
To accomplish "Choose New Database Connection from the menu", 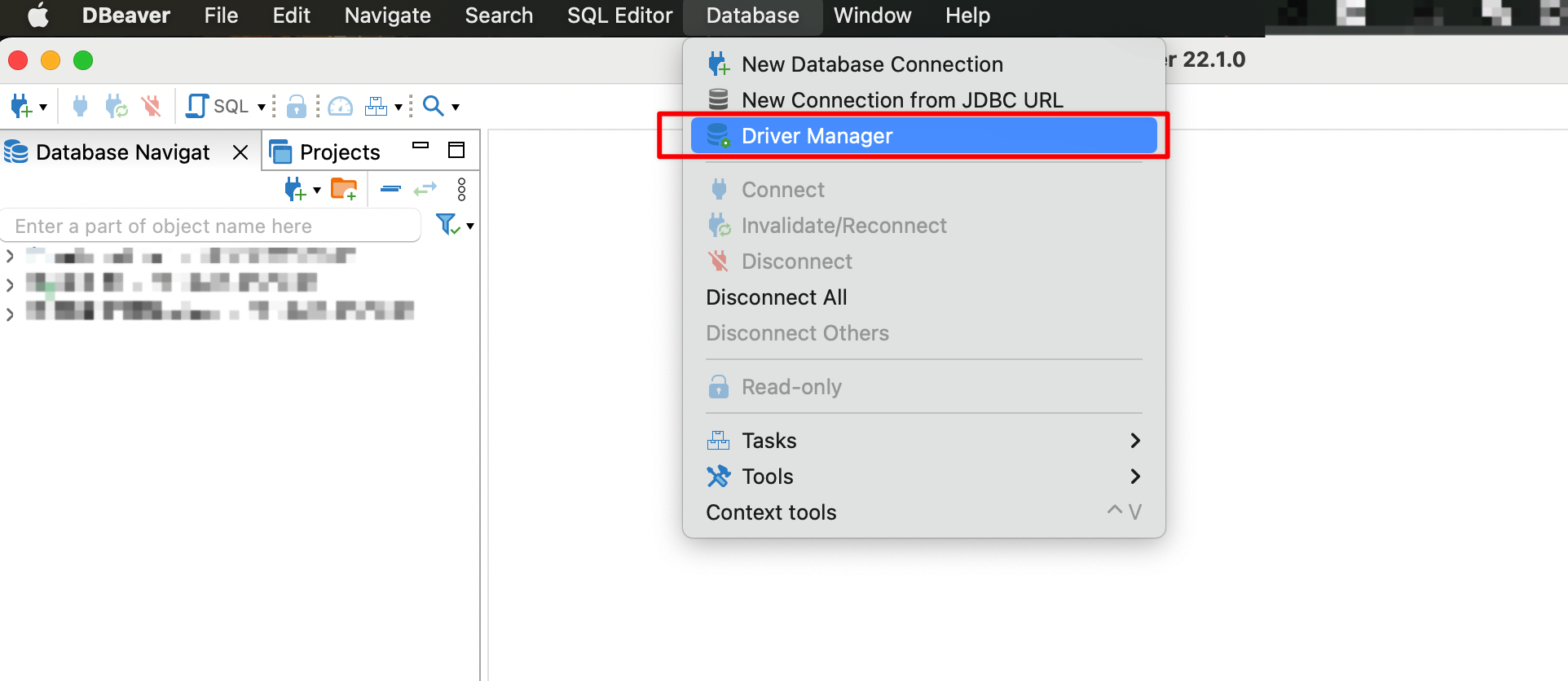I will pyautogui.click(x=923, y=64).
